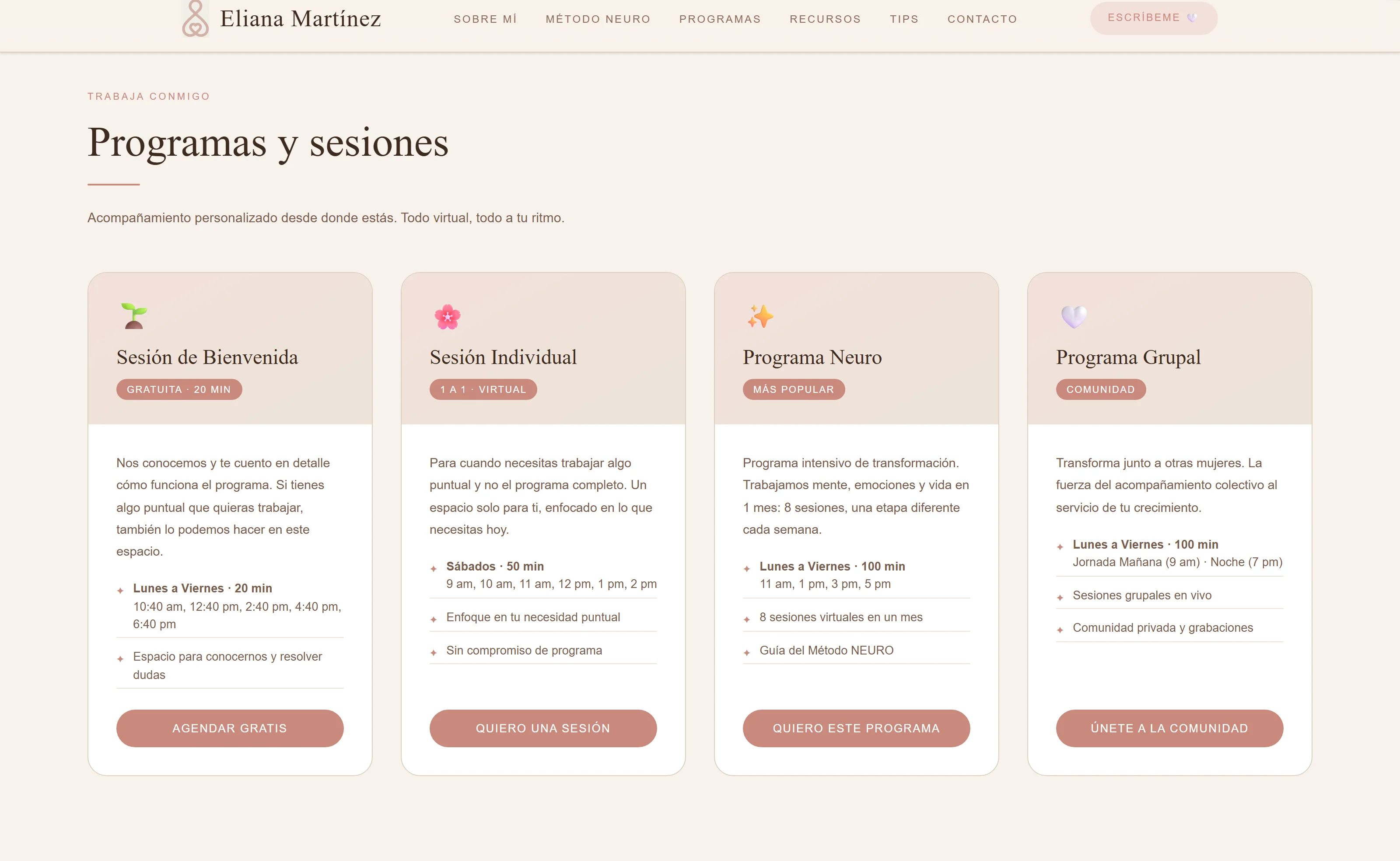Click 'Sin compromiso de programa' item
Image resolution: width=1400 pixels, height=861 pixels.
click(x=524, y=650)
